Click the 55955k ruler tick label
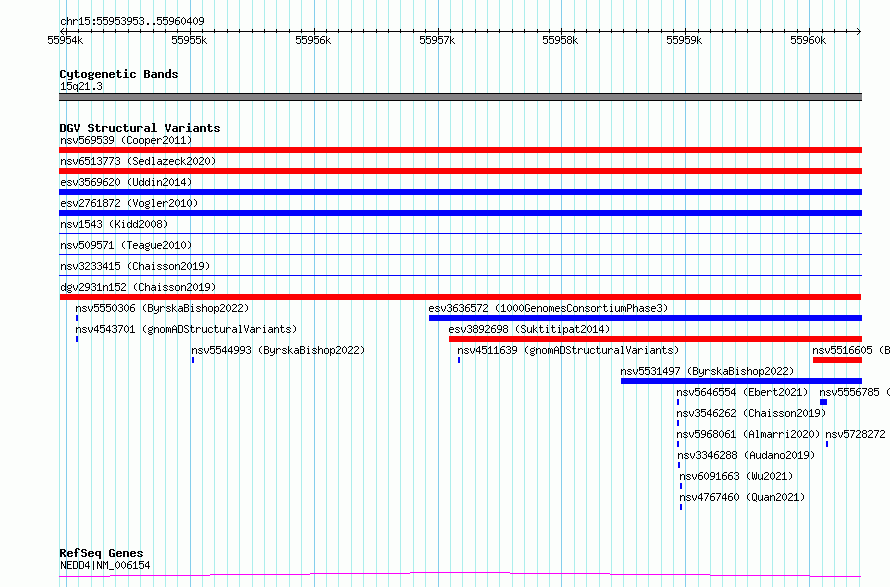Viewport: 890px width, 587px height. [189, 40]
